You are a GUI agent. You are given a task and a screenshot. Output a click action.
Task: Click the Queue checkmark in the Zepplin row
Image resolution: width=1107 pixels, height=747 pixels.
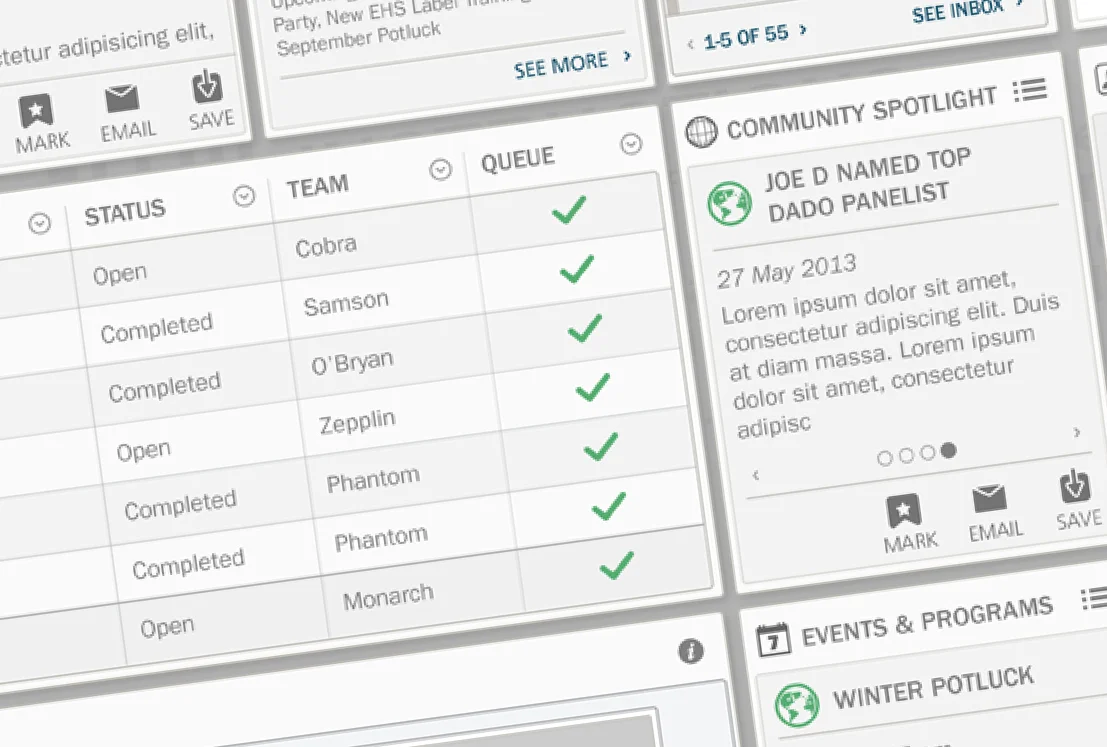[x=593, y=388]
